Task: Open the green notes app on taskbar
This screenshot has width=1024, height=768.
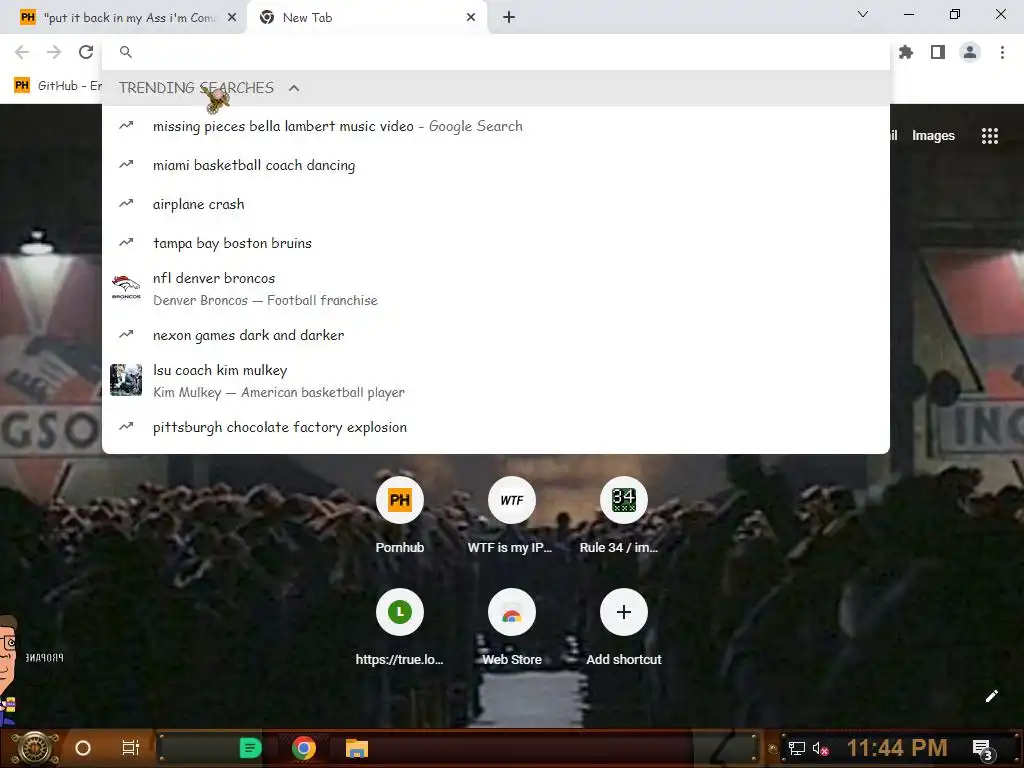Action: (250, 748)
